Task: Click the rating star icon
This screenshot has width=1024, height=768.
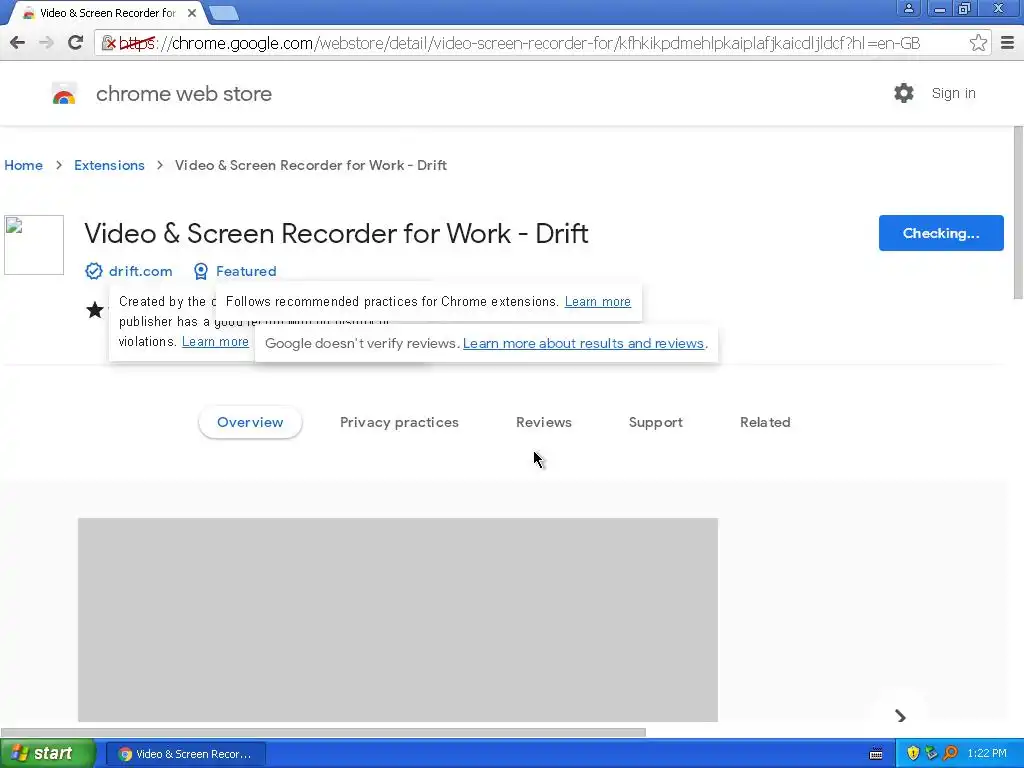Action: click(x=95, y=310)
